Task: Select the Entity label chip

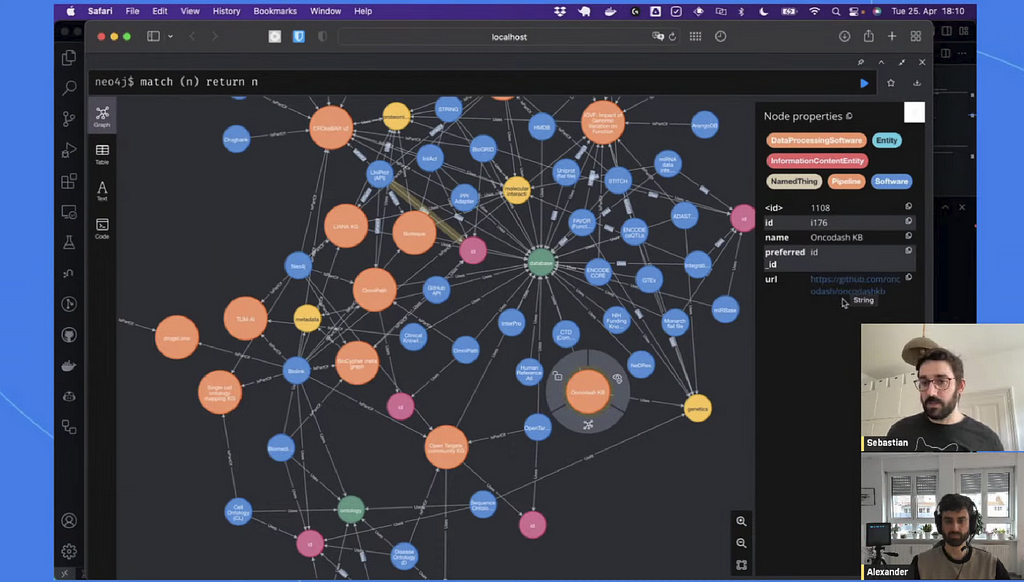Action: pos(886,140)
